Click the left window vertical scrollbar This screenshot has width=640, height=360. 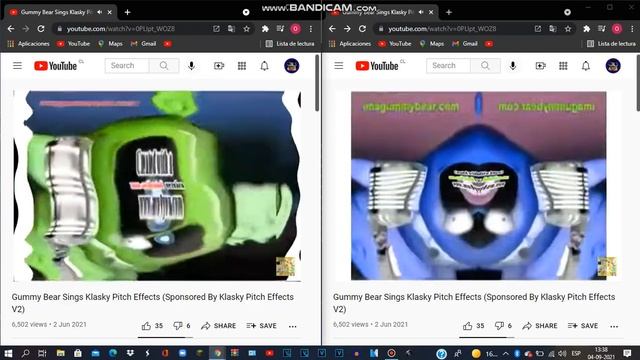317,83
